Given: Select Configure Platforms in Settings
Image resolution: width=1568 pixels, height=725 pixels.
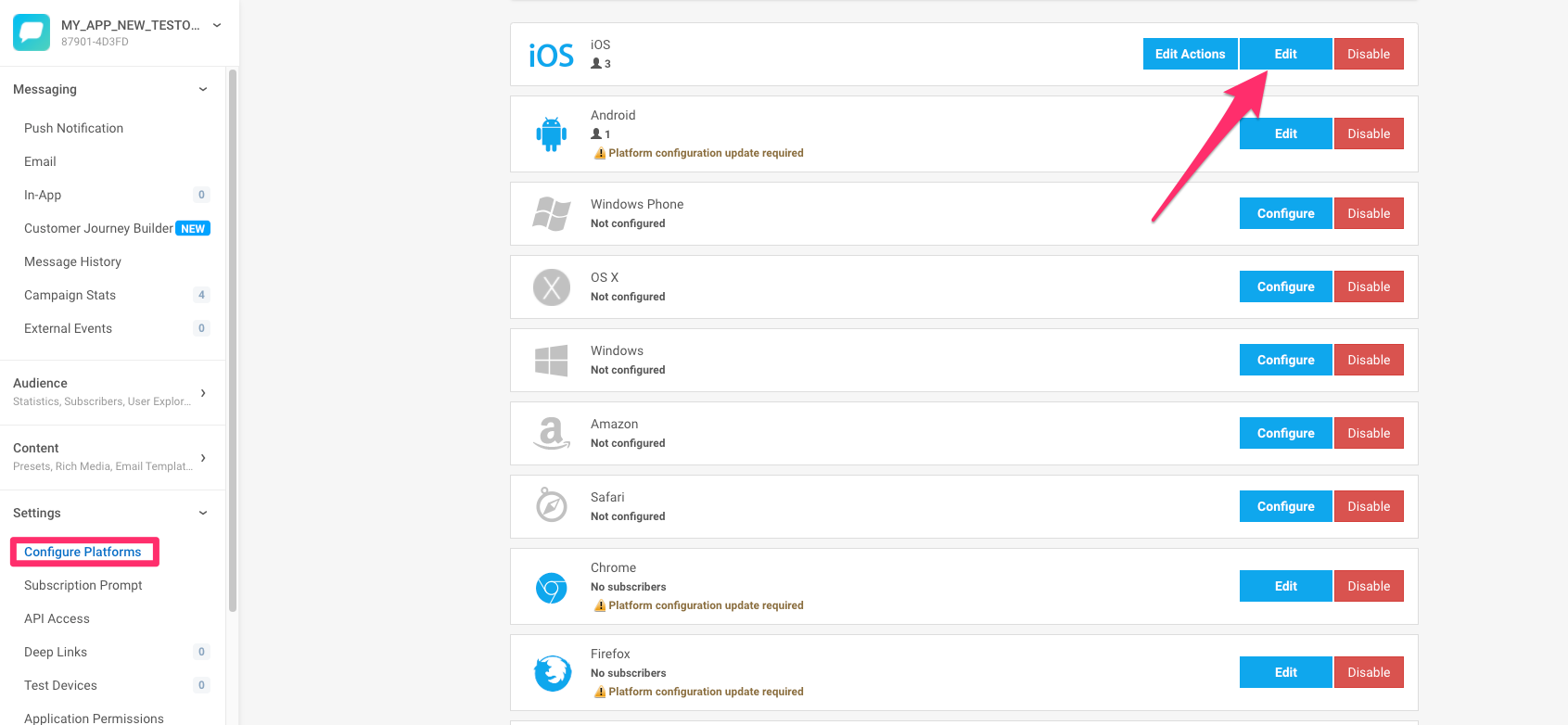Looking at the screenshot, I should 83,552.
